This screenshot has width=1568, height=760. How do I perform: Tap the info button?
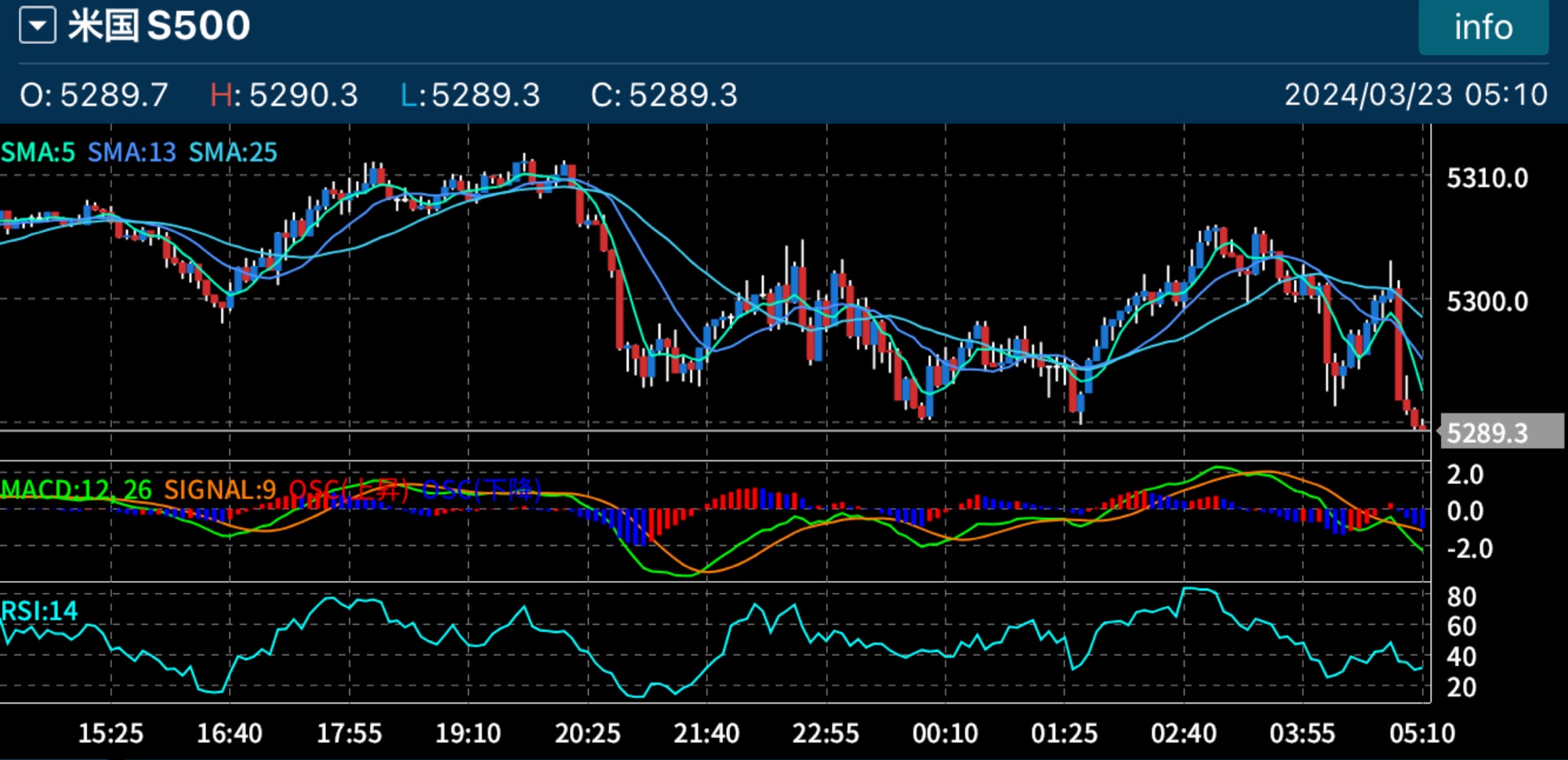pos(1483,27)
